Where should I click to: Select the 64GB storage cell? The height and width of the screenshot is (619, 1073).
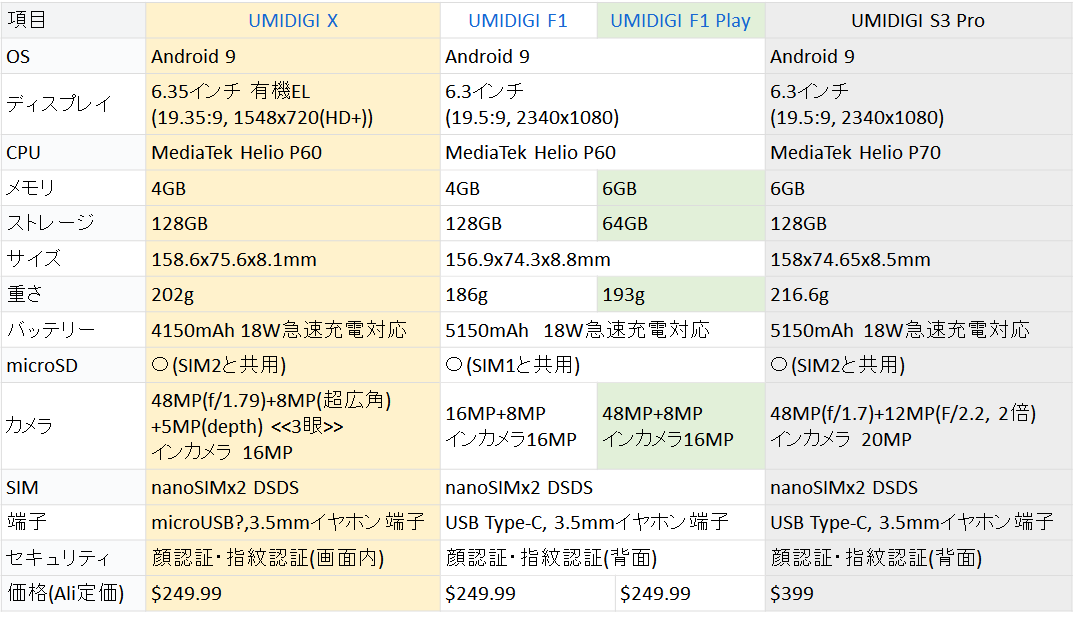click(x=680, y=224)
